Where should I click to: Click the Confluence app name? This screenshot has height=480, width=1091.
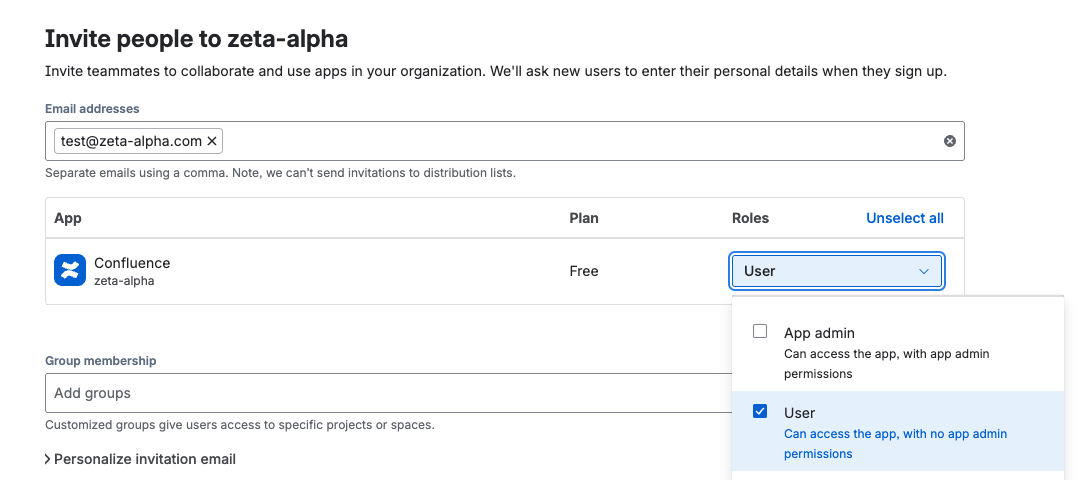pos(132,263)
